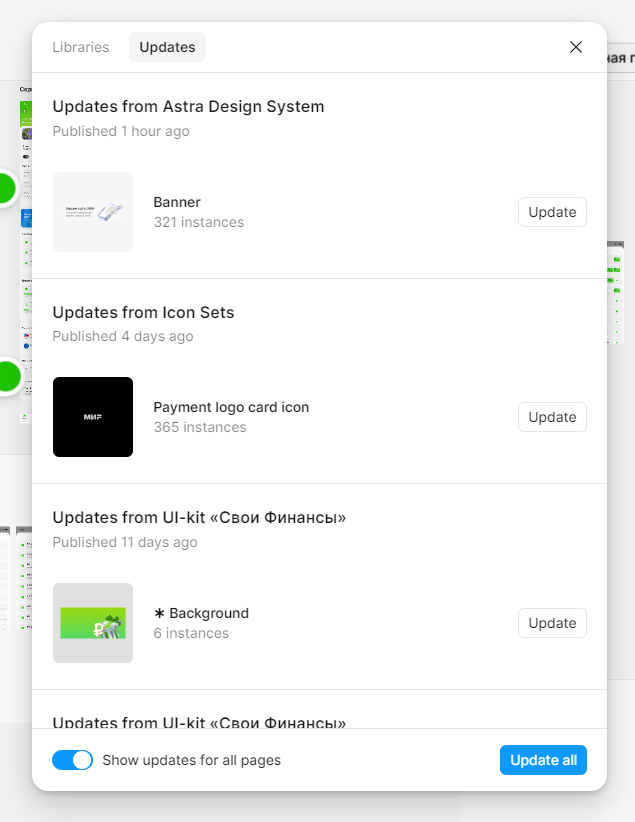
Task: Open the Payment logo card icon thumbnail
Action: point(93,417)
